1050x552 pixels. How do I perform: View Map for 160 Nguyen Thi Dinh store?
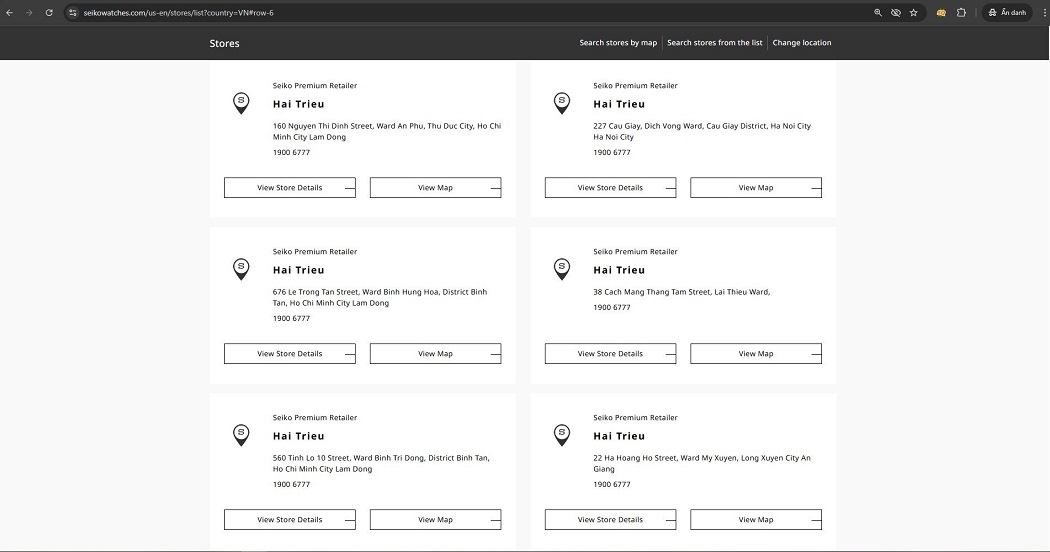tap(435, 188)
